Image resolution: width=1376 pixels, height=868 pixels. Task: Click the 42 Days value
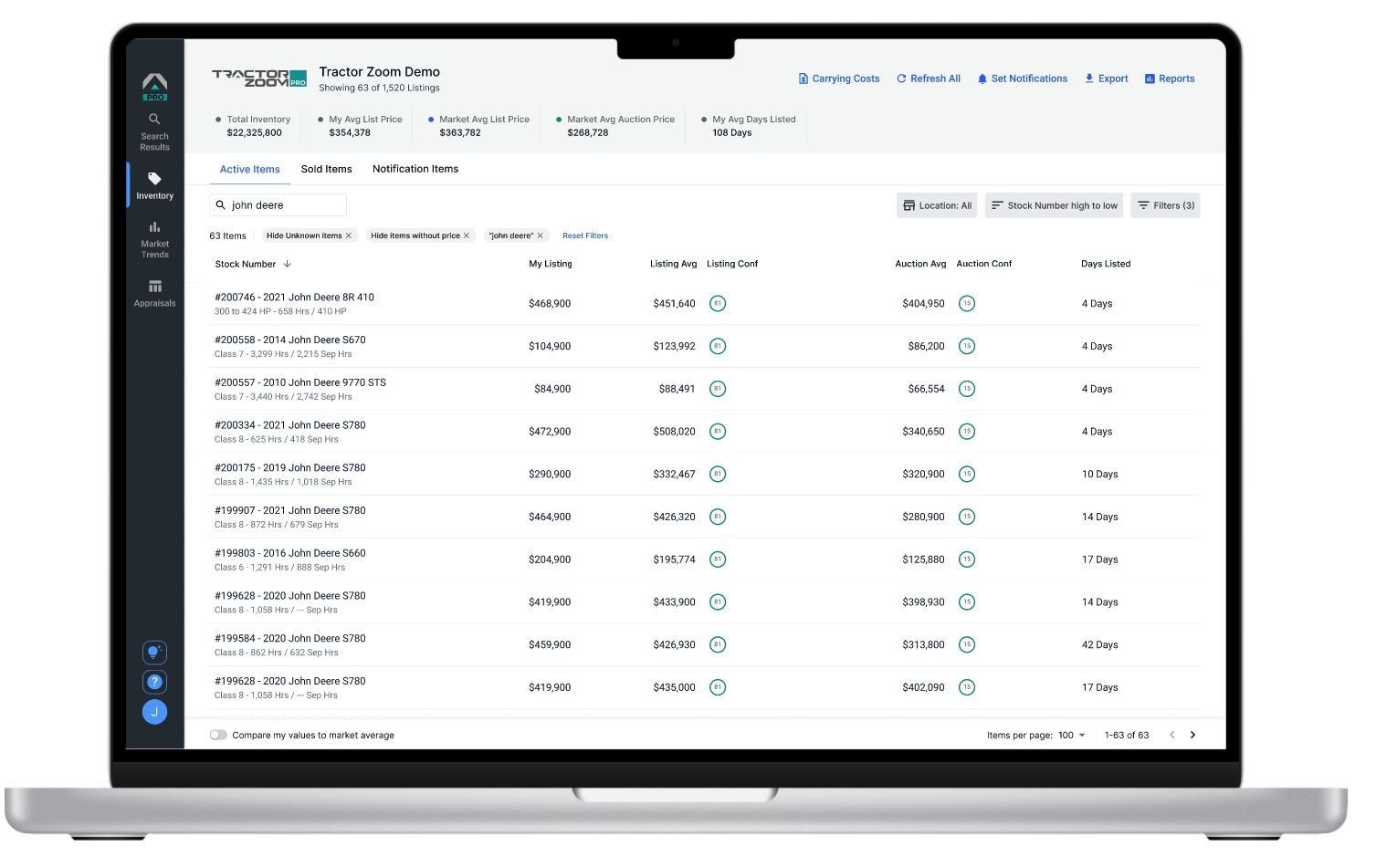[1099, 644]
